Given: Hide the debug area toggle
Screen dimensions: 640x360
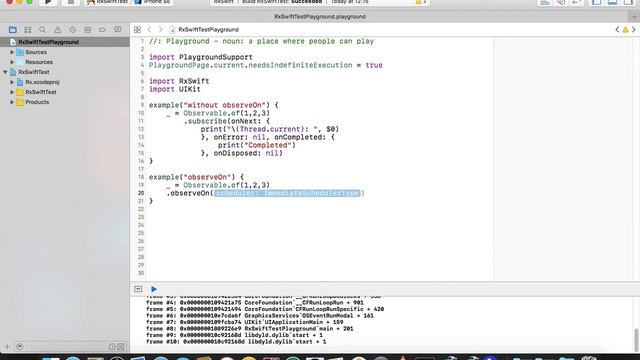Looking at the screenshot, I should point(138,289).
